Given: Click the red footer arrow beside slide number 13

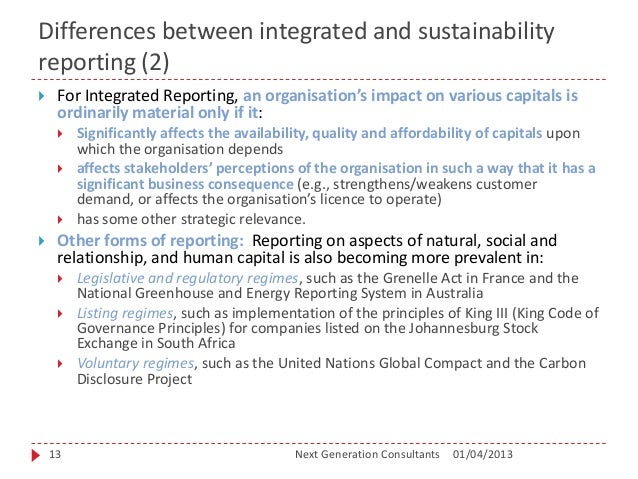Looking at the screenshot, I should [x=35, y=455].
